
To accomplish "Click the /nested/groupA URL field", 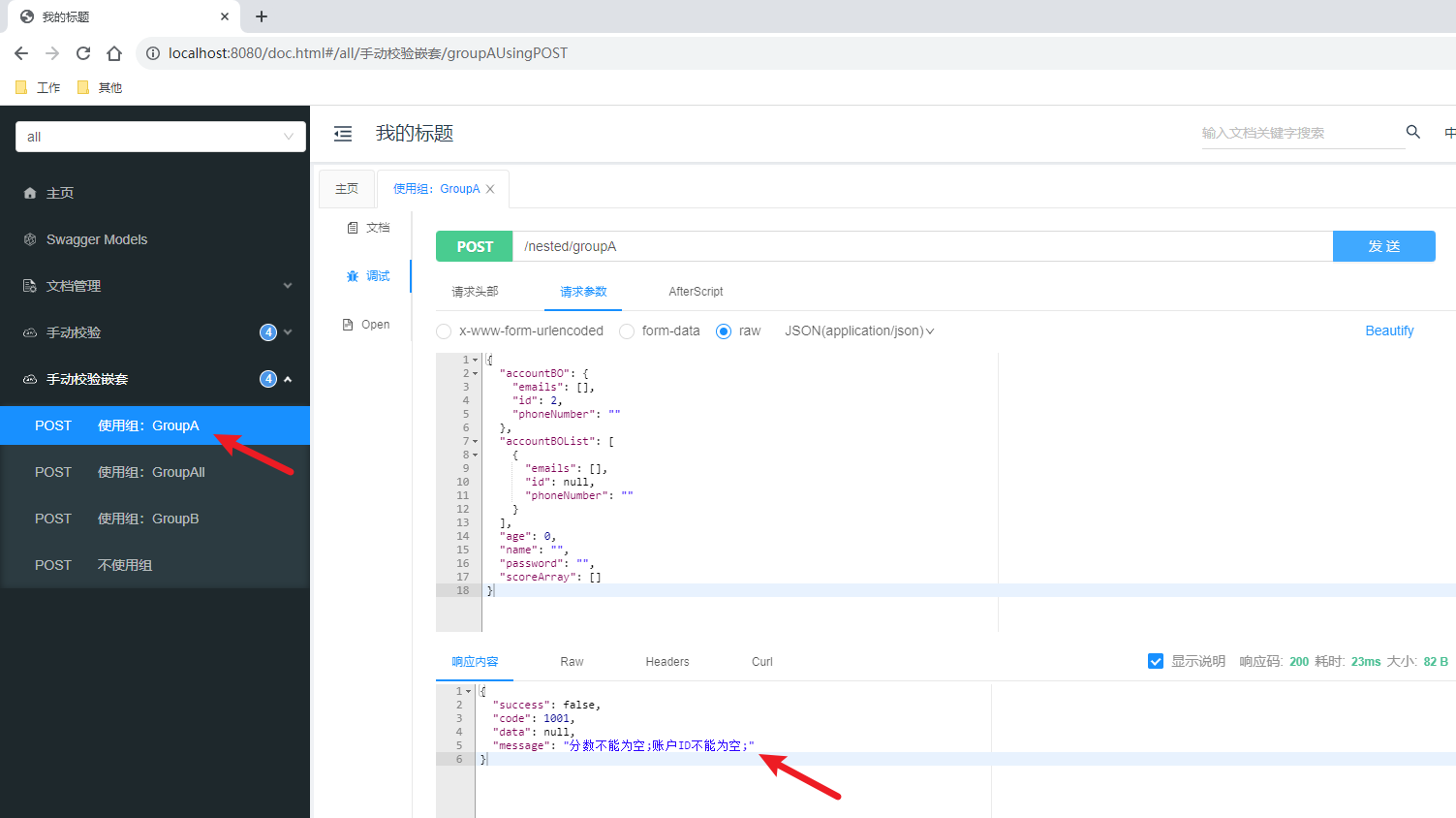I will coord(923,246).
